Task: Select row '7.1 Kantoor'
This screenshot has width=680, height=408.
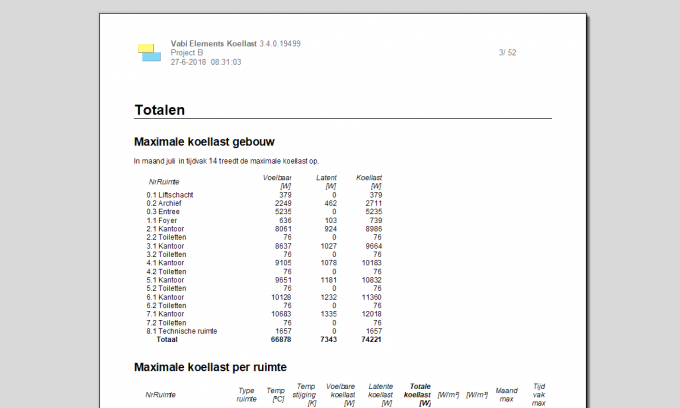Action: (x=264, y=314)
